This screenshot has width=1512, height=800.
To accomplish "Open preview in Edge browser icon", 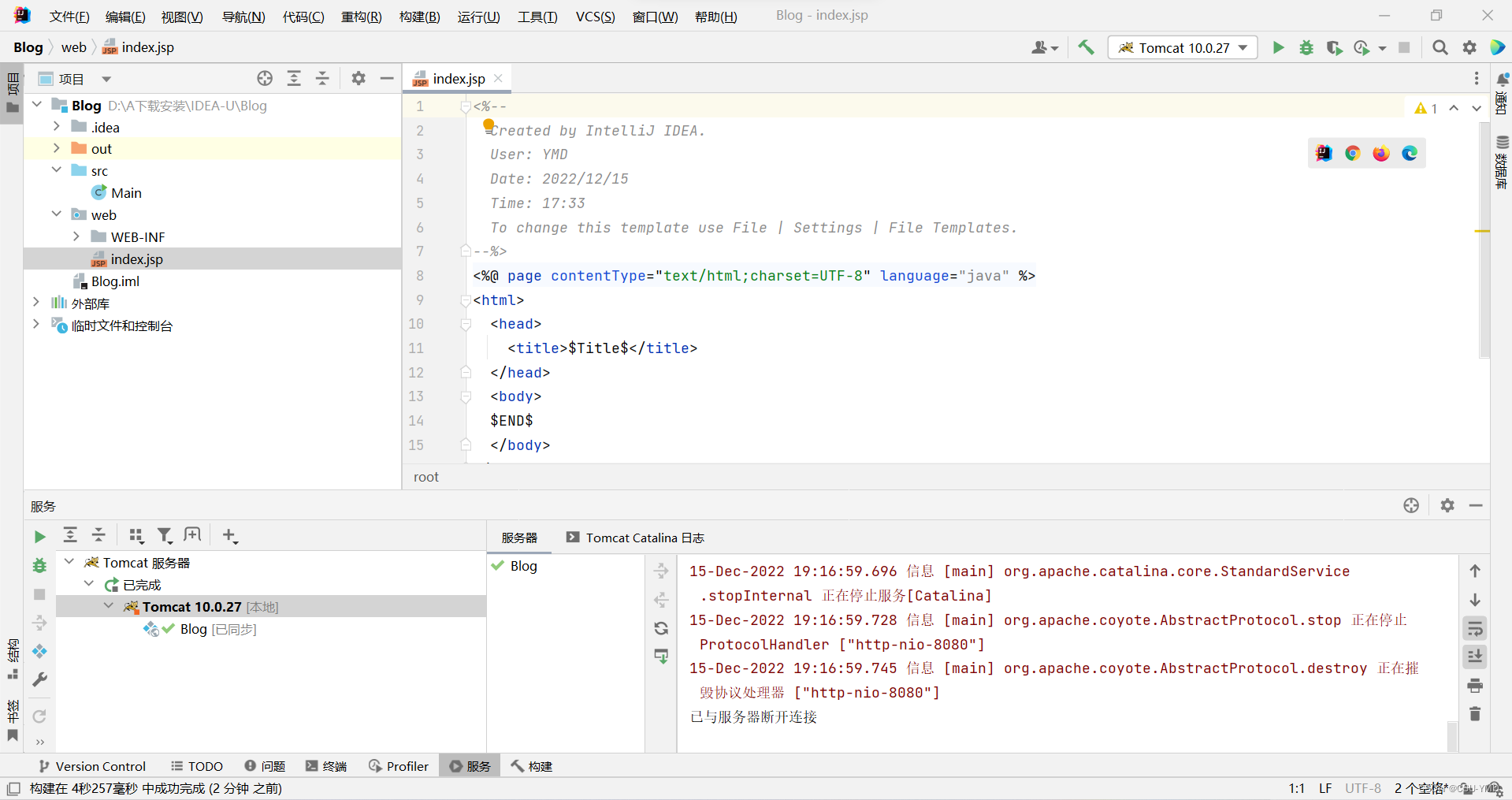I will coord(1410,153).
